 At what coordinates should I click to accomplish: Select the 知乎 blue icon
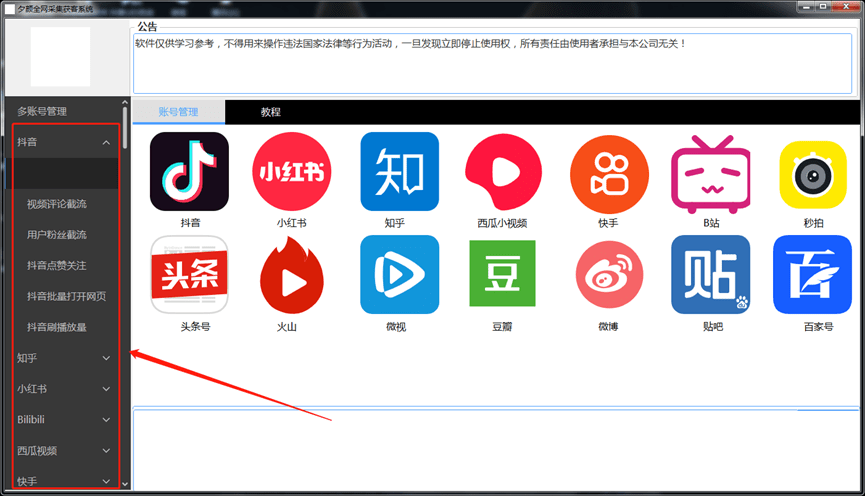click(399, 172)
